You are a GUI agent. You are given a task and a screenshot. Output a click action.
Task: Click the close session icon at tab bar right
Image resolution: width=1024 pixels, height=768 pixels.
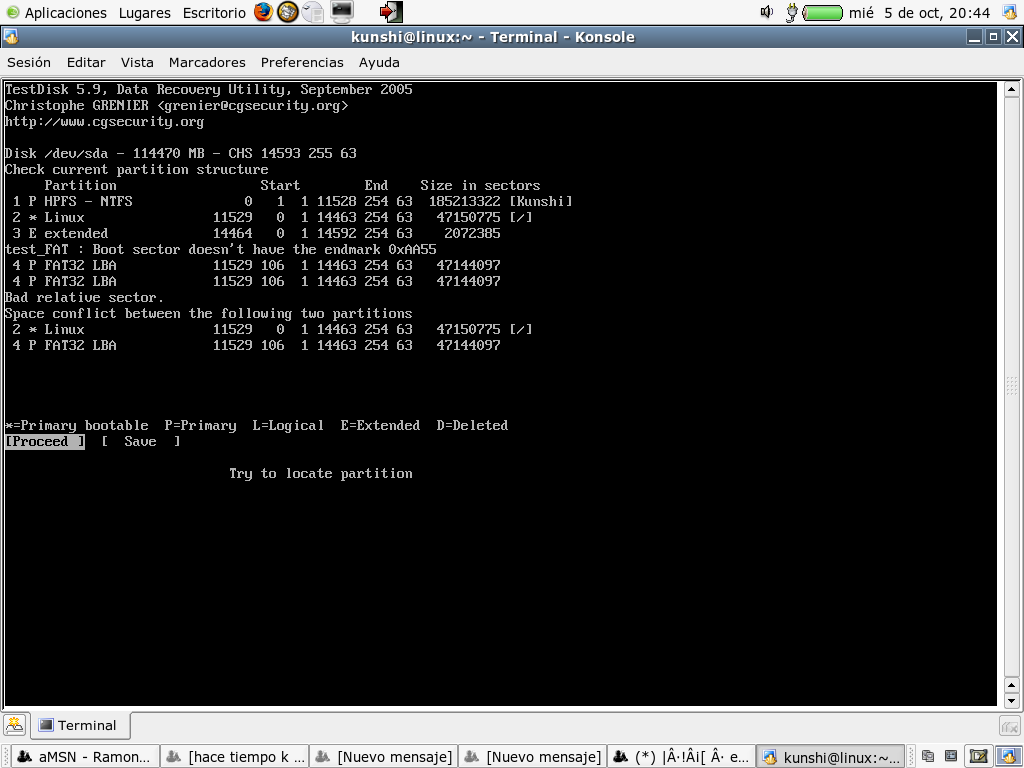click(x=1010, y=726)
